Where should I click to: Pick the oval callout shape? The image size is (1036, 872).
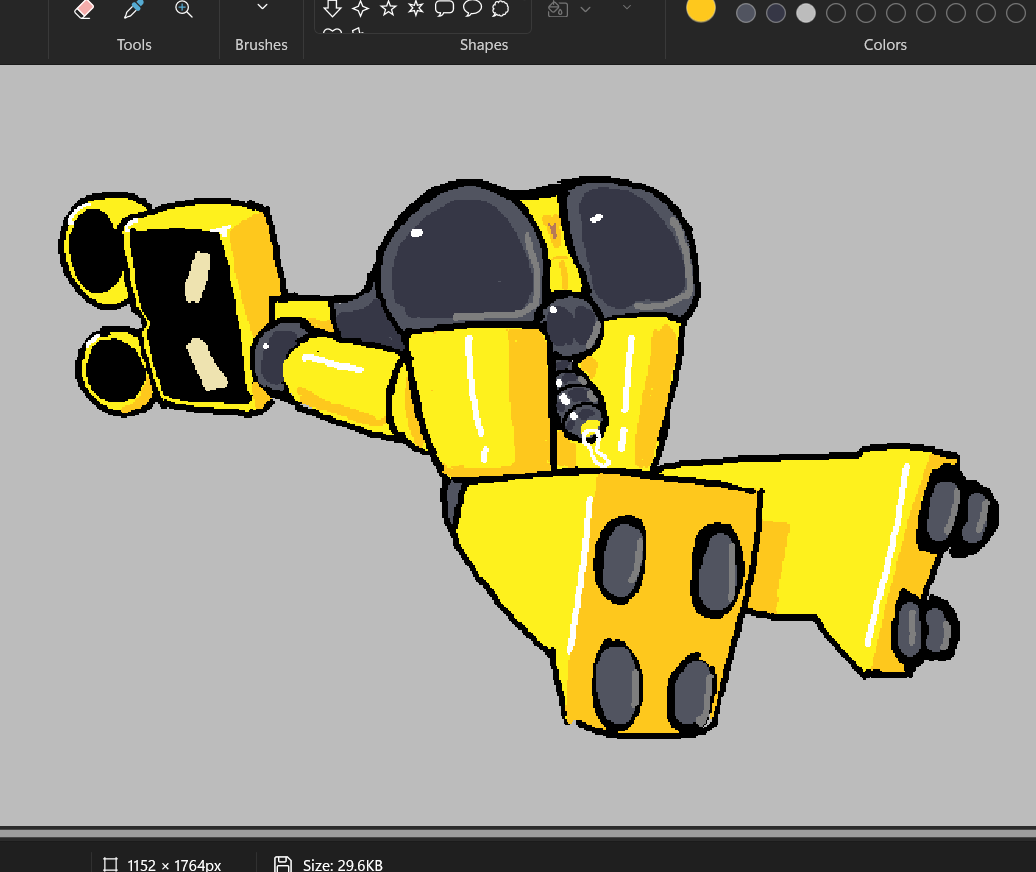[472, 9]
